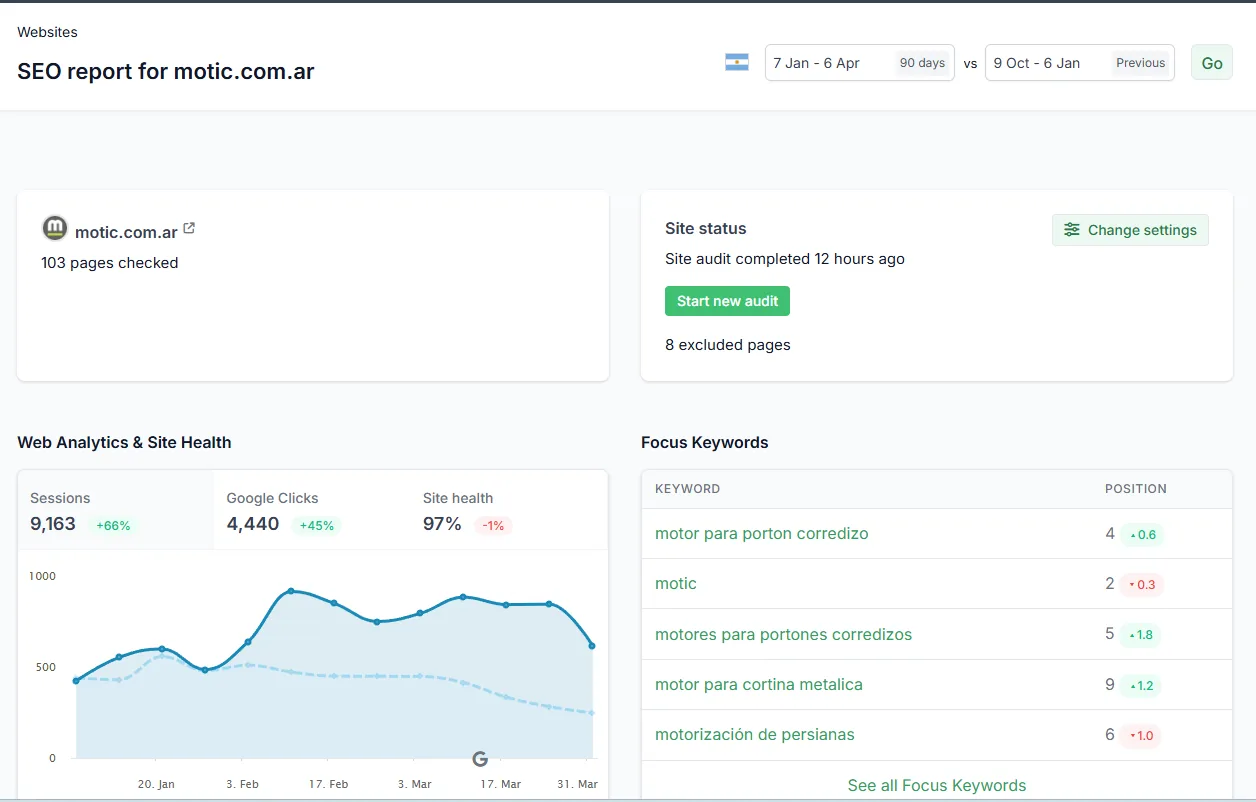The width and height of the screenshot is (1256, 802).
Task: Click the Argentina flag icon
Action: (x=737, y=62)
